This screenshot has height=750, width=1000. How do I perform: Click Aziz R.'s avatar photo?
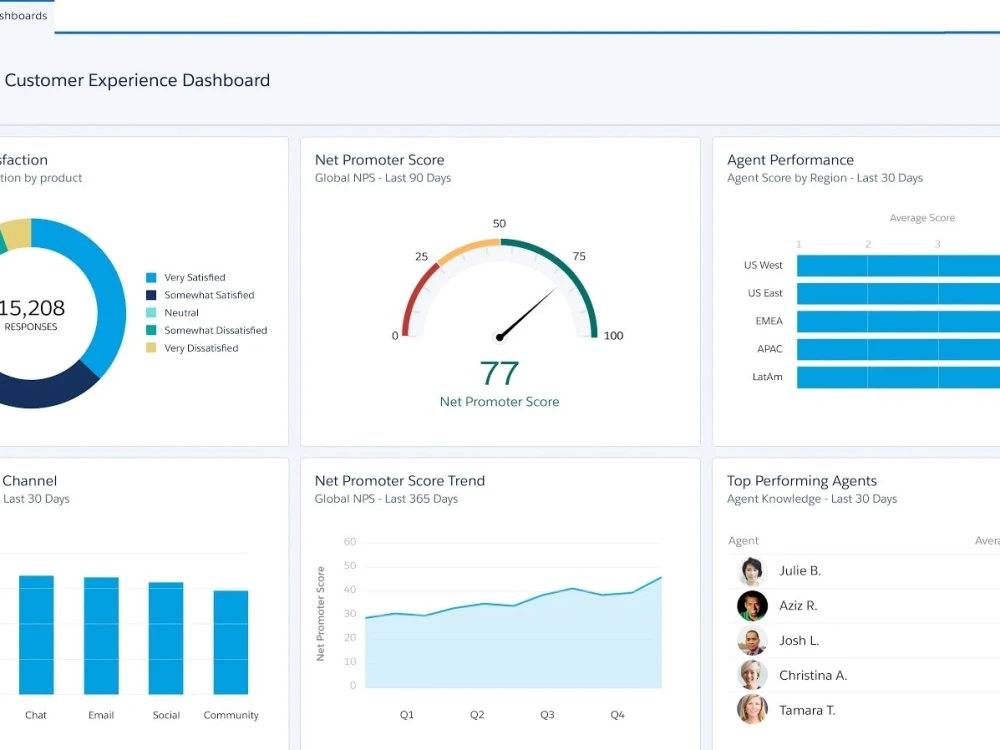pos(752,605)
